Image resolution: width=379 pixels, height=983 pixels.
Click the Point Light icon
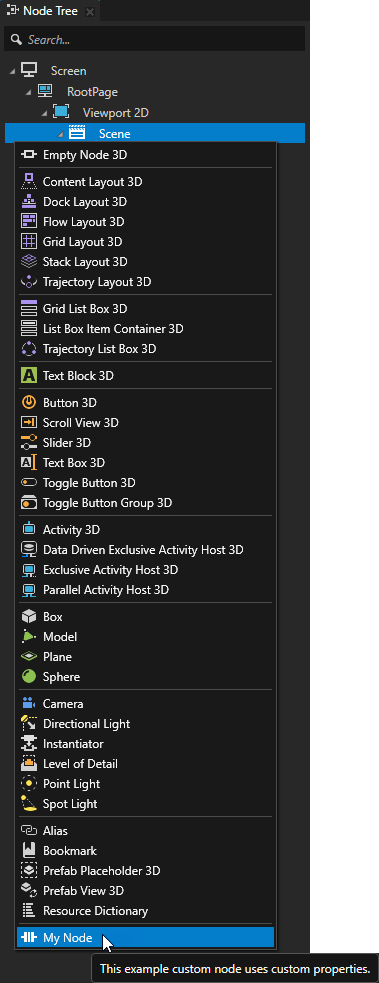(29, 785)
